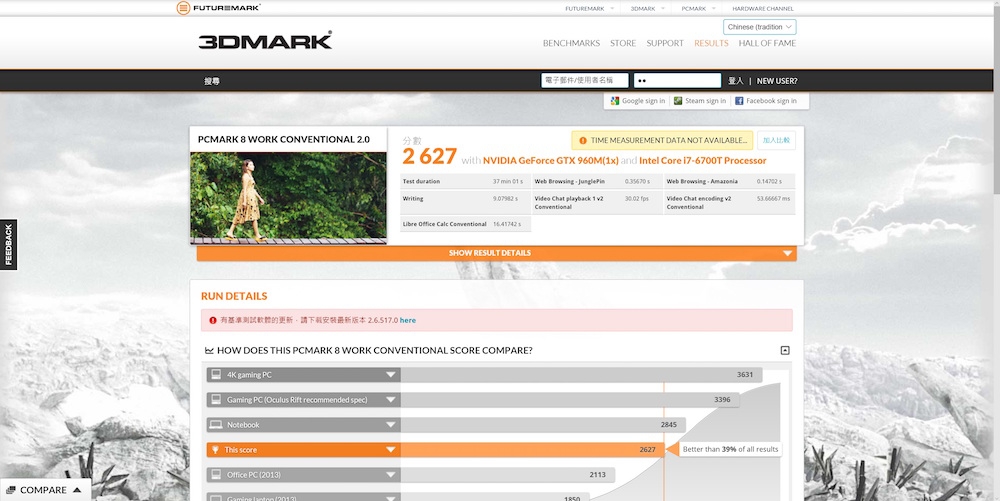Click the red alert icon in update notice
Screen dimensions: 1000x501
(212, 321)
